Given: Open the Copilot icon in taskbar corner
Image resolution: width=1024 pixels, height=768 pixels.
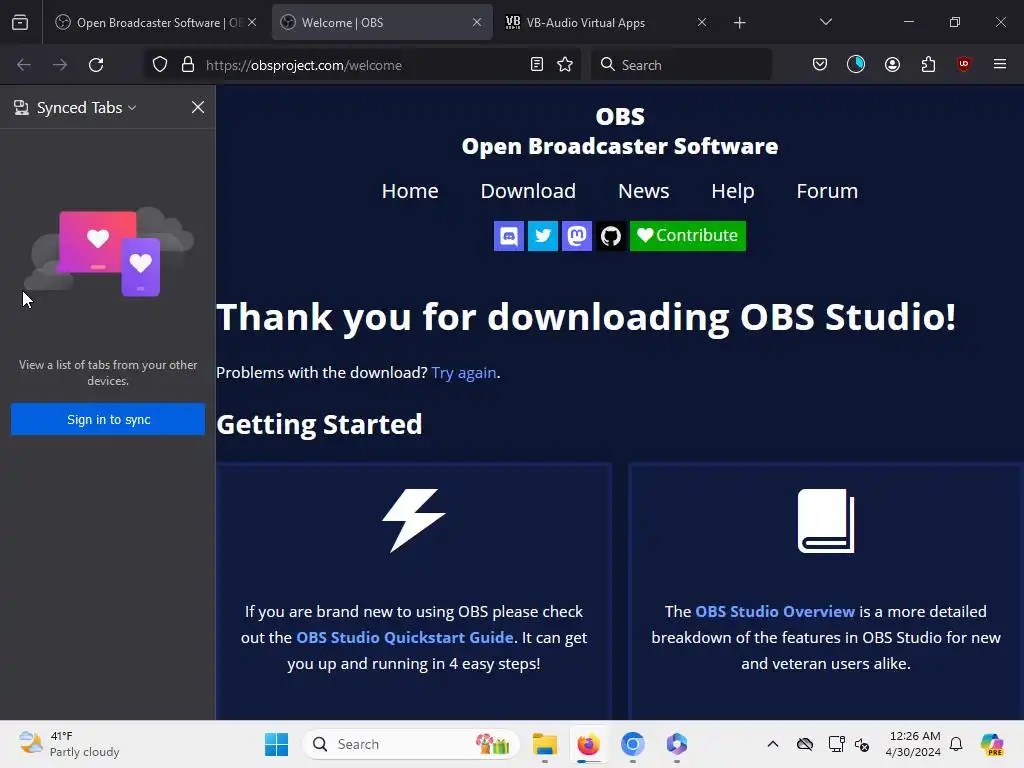Looking at the screenshot, I should 992,744.
